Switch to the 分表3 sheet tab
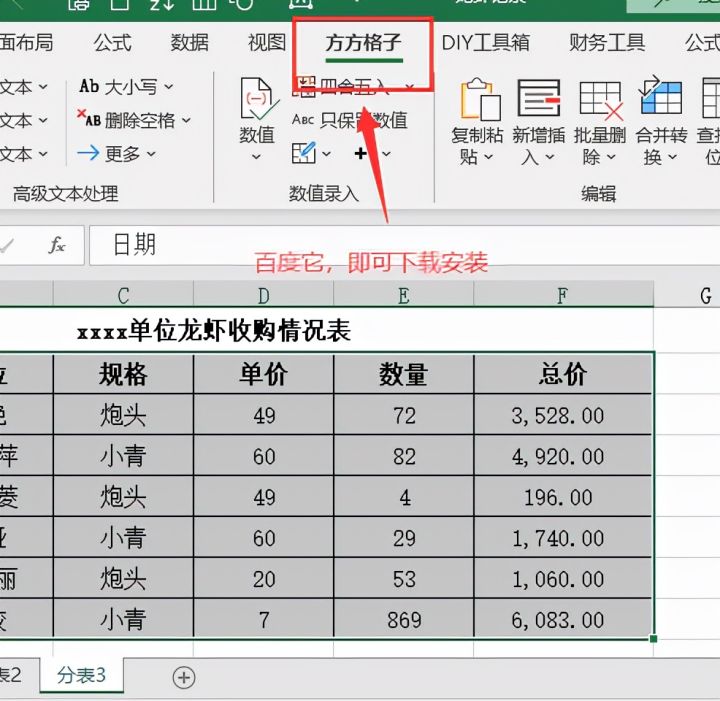Screen dimensions: 720x701 (82, 675)
